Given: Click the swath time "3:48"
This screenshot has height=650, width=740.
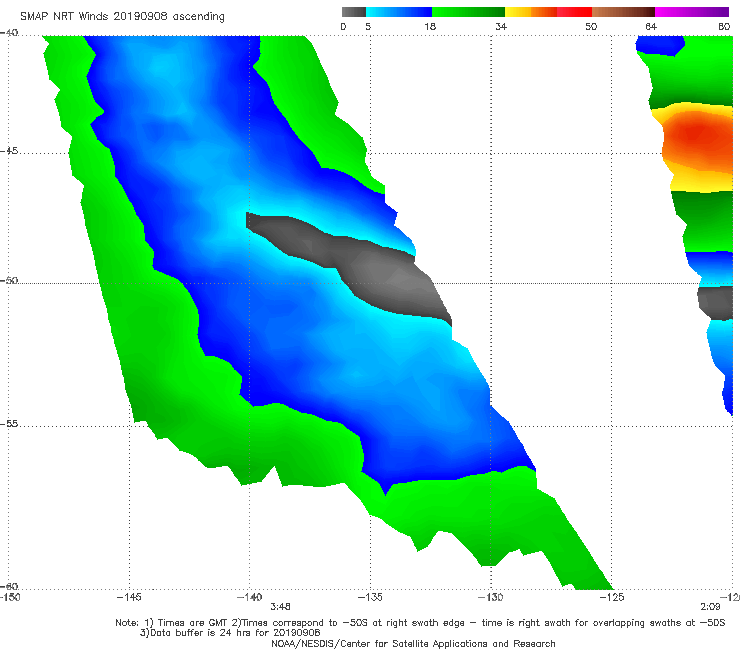Looking at the screenshot, I should pos(280,607).
